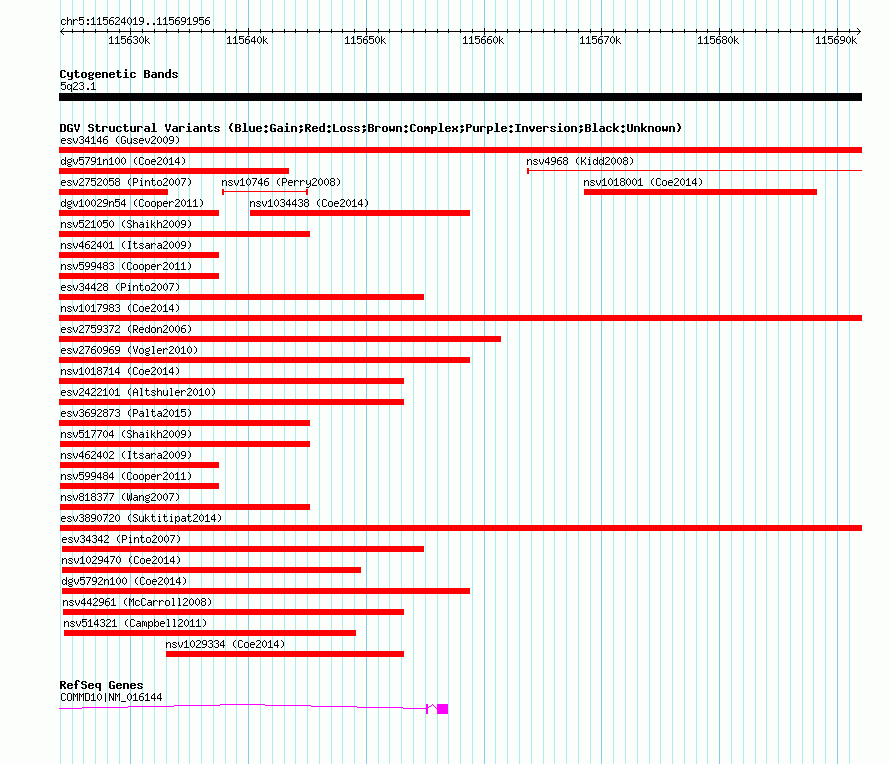Click the 115640k ruler tick label

point(247,40)
